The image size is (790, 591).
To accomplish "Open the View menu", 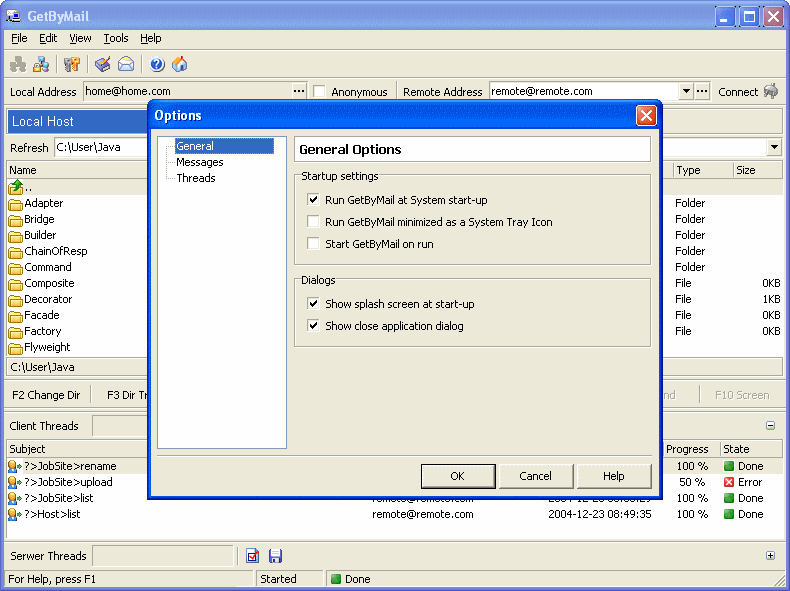I will click(80, 38).
